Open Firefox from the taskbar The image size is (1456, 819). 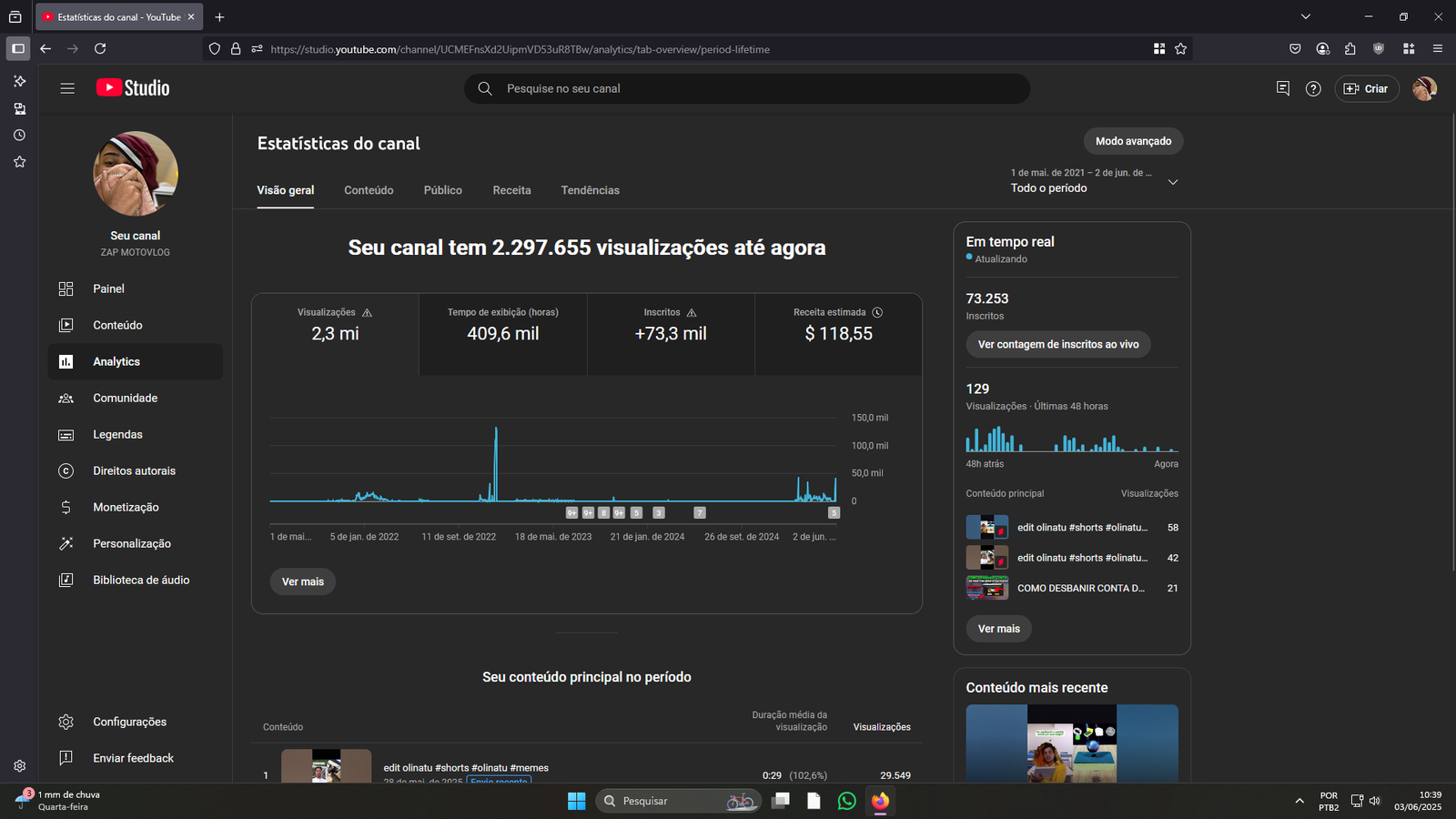coord(880,801)
